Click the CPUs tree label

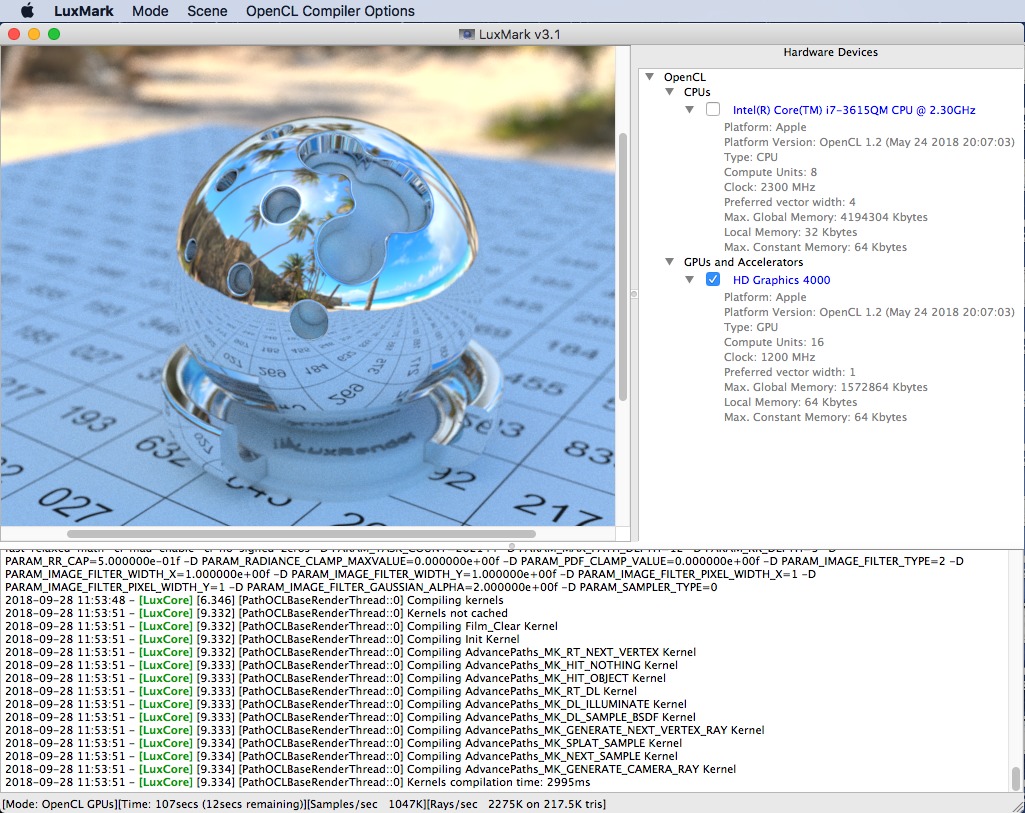[x=697, y=92]
